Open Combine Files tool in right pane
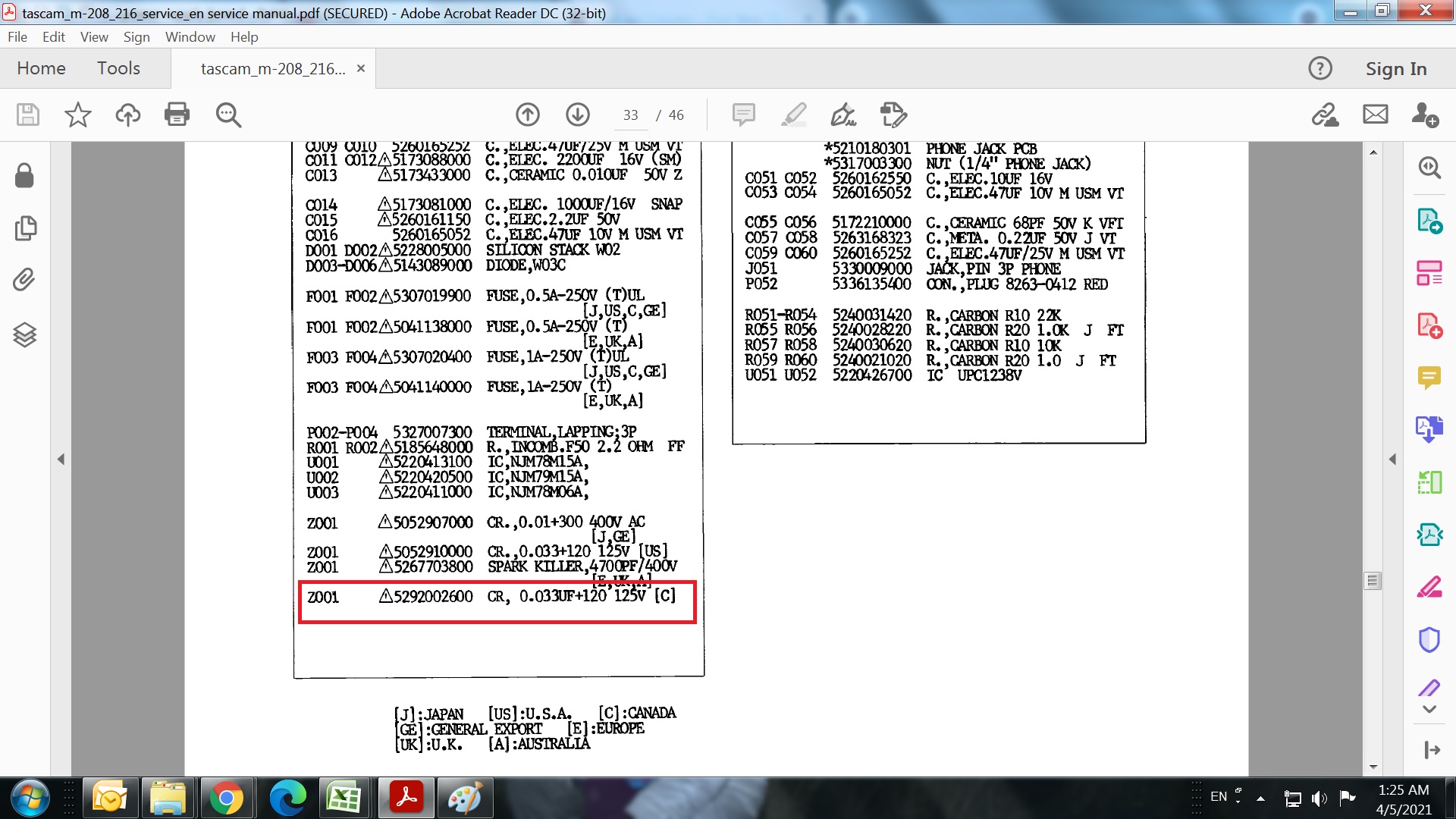This screenshot has height=819, width=1456. pyautogui.click(x=1429, y=429)
